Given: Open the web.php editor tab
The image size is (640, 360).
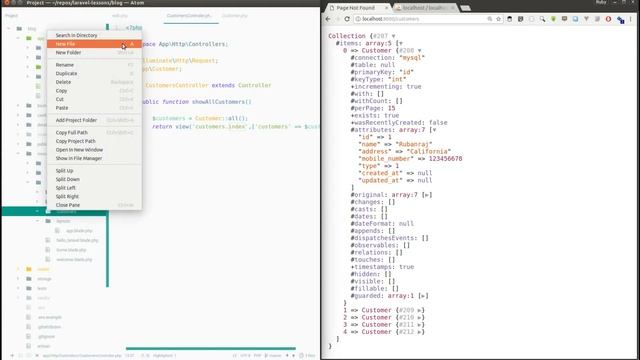Looking at the screenshot, I should [120, 16].
